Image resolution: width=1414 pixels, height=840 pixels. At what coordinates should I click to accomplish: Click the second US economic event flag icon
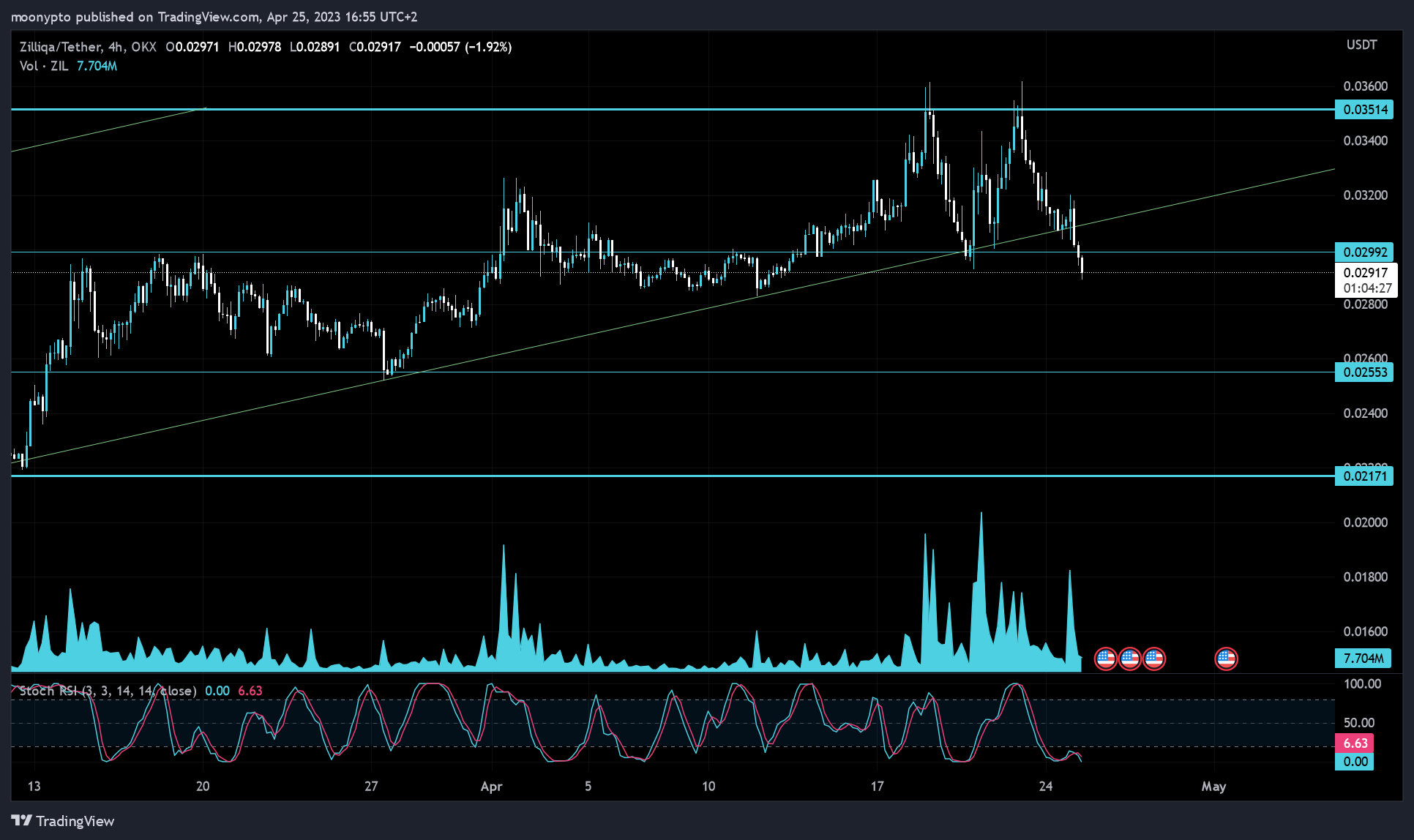1129,659
